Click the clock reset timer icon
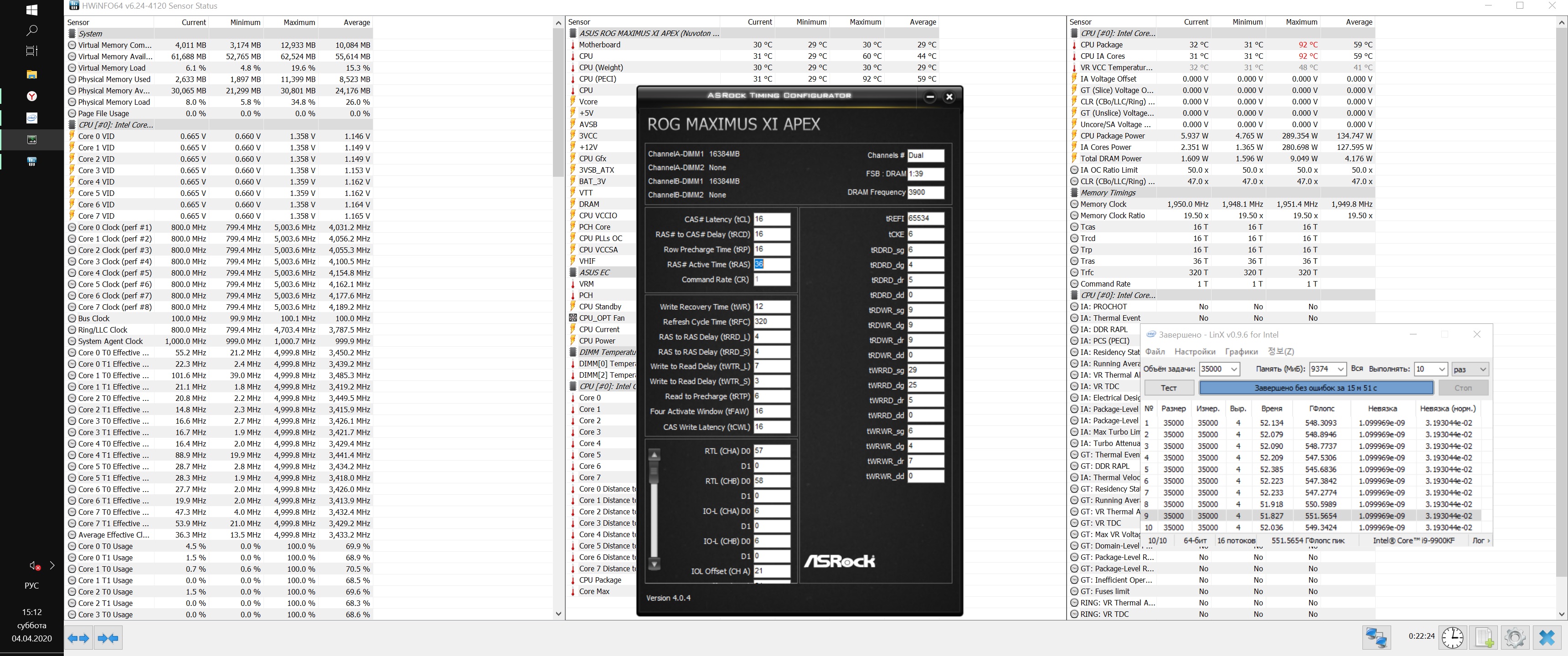Viewport: 1568px width, 656px height. tap(1452, 637)
